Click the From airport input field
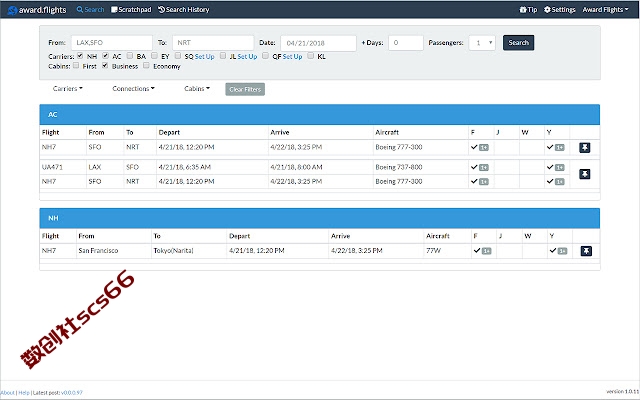 click(x=112, y=43)
